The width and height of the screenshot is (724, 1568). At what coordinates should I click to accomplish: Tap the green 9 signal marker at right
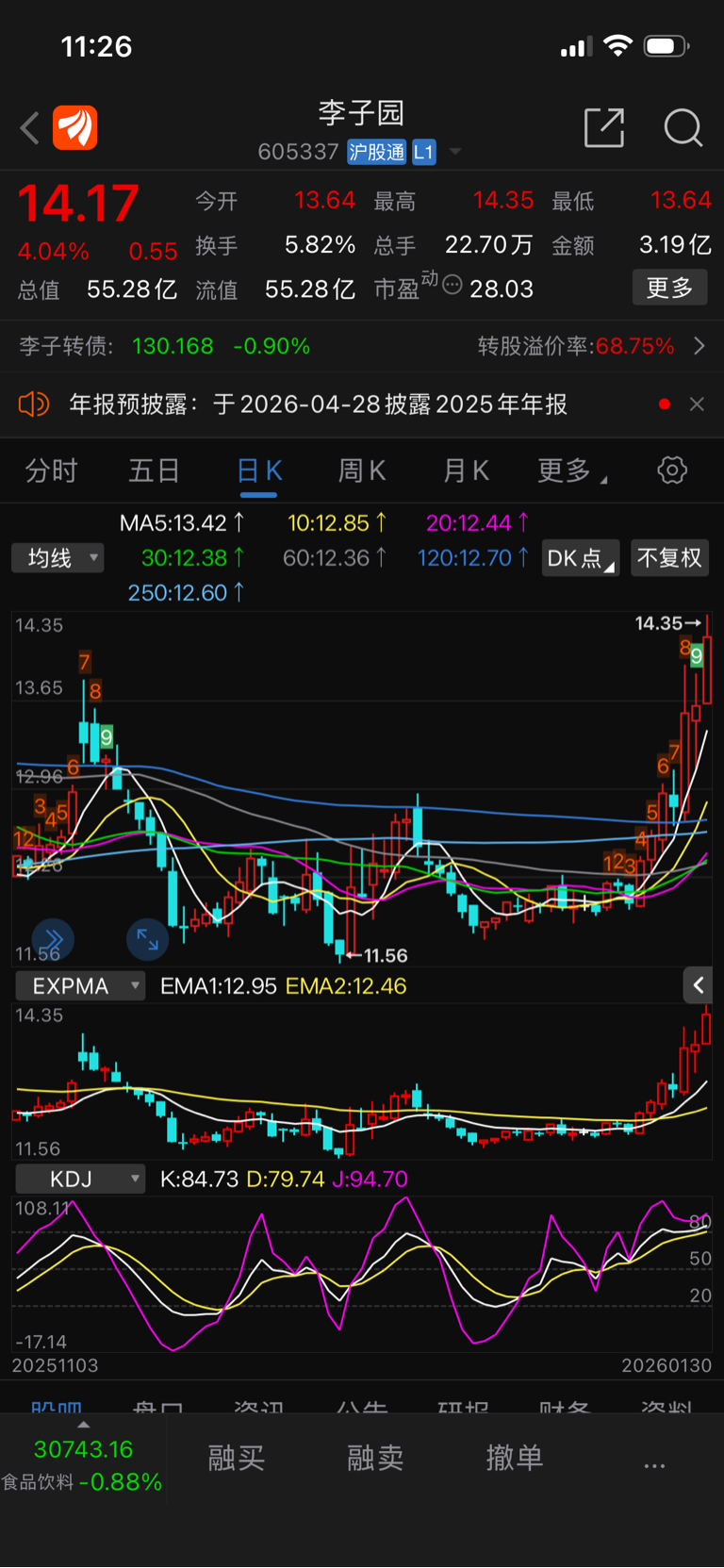(x=696, y=655)
